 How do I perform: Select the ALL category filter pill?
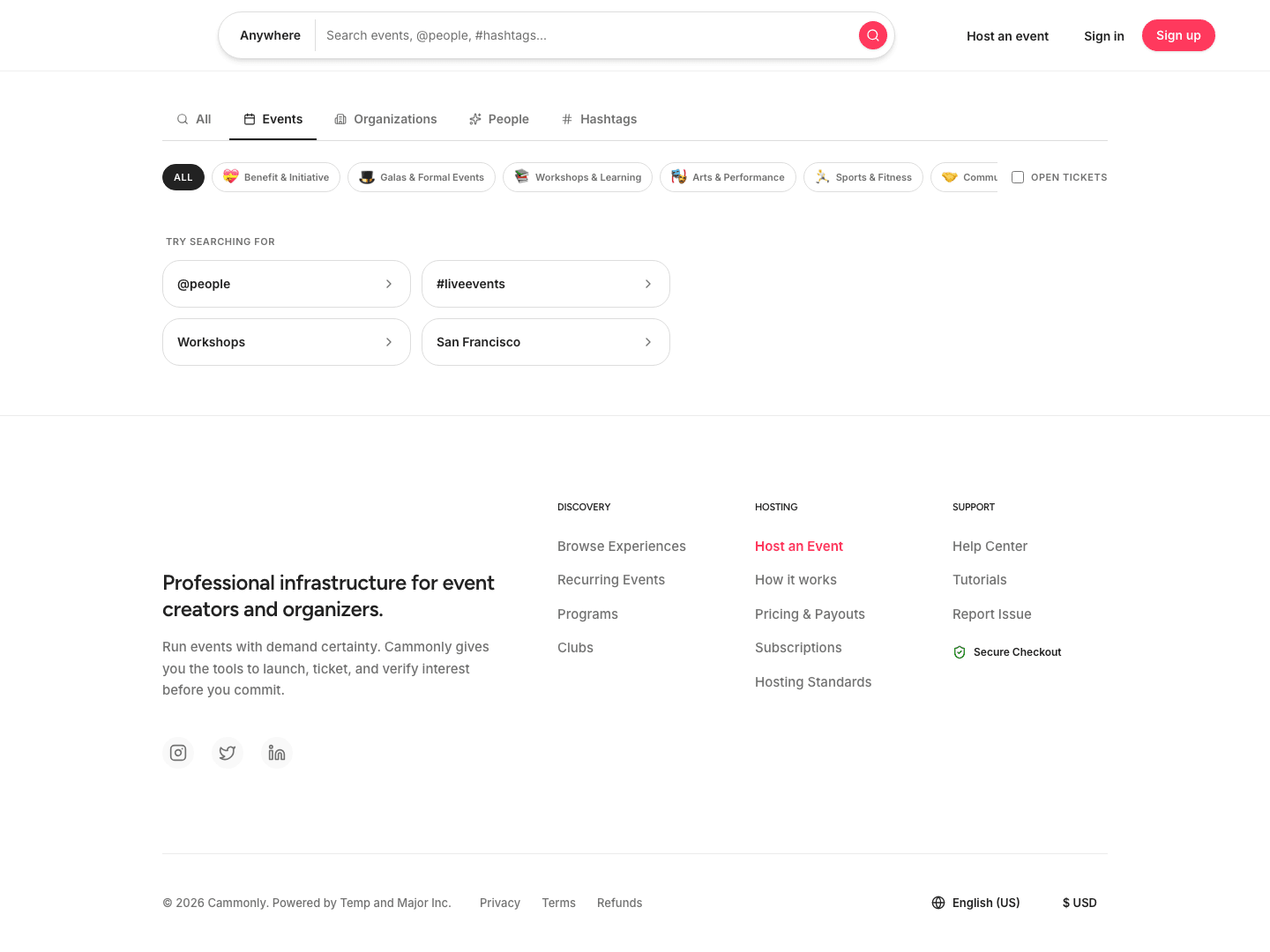pyautogui.click(x=183, y=177)
